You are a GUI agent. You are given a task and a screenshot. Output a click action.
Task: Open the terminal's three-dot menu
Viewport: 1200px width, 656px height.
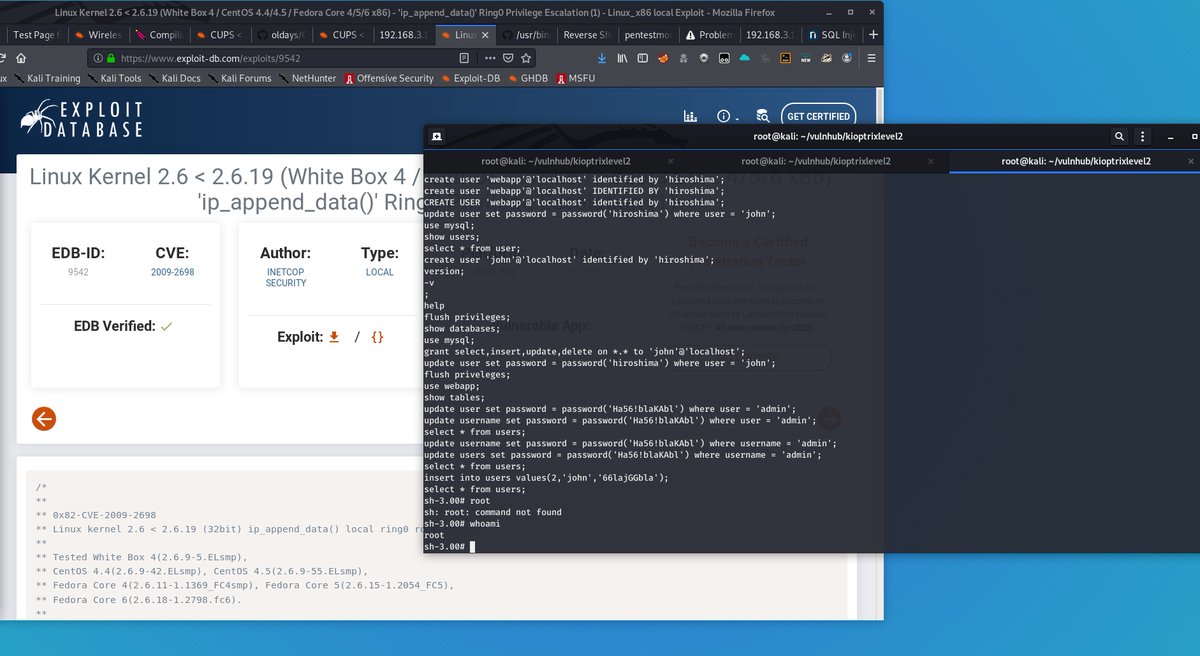coord(1143,136)
